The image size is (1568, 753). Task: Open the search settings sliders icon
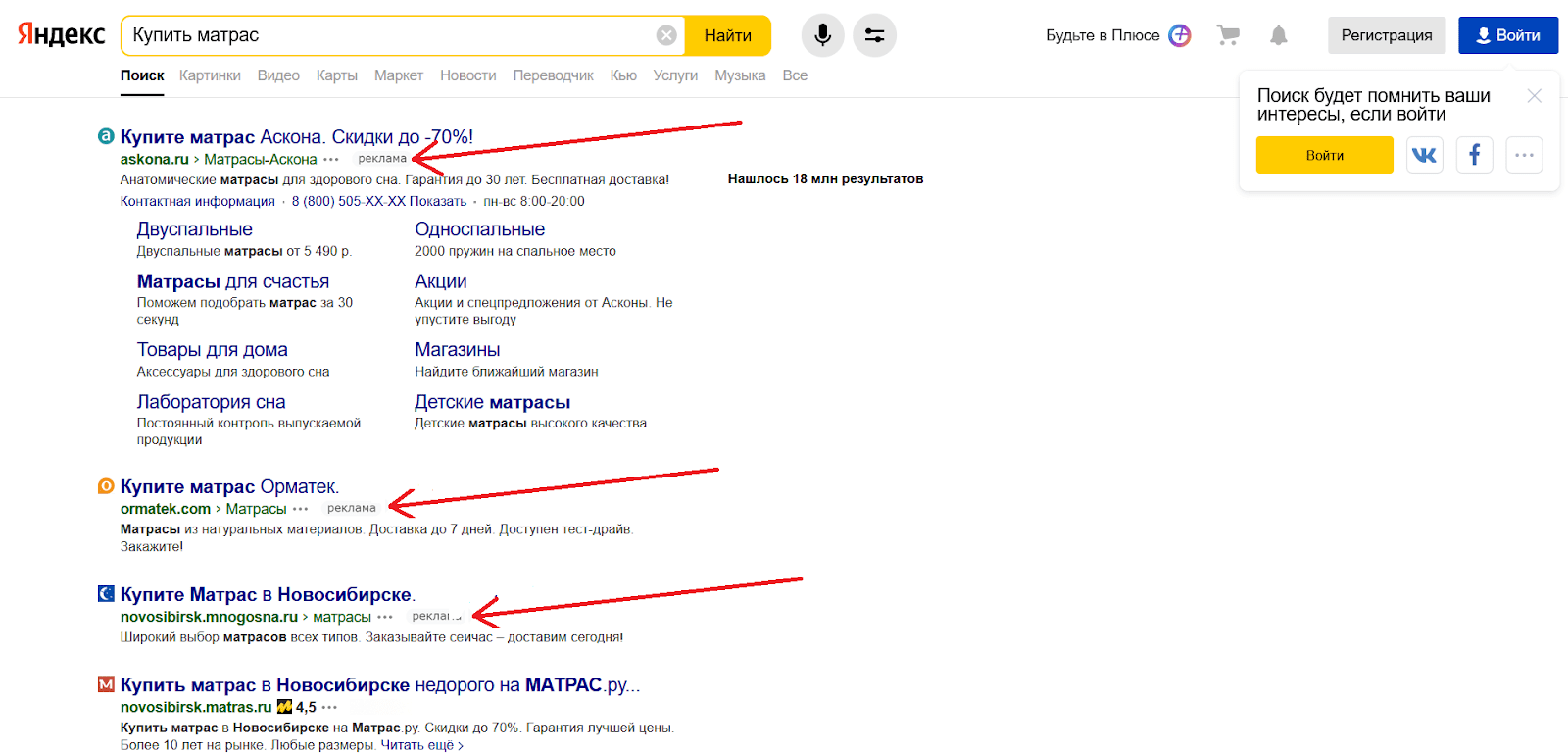pyautogui.click(x=874, y=35)
